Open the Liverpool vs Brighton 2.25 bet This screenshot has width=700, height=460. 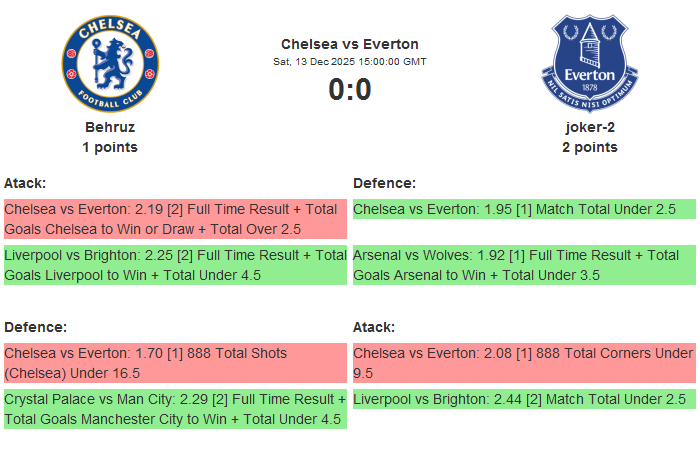pyautogui.click(x=175, y=265)
